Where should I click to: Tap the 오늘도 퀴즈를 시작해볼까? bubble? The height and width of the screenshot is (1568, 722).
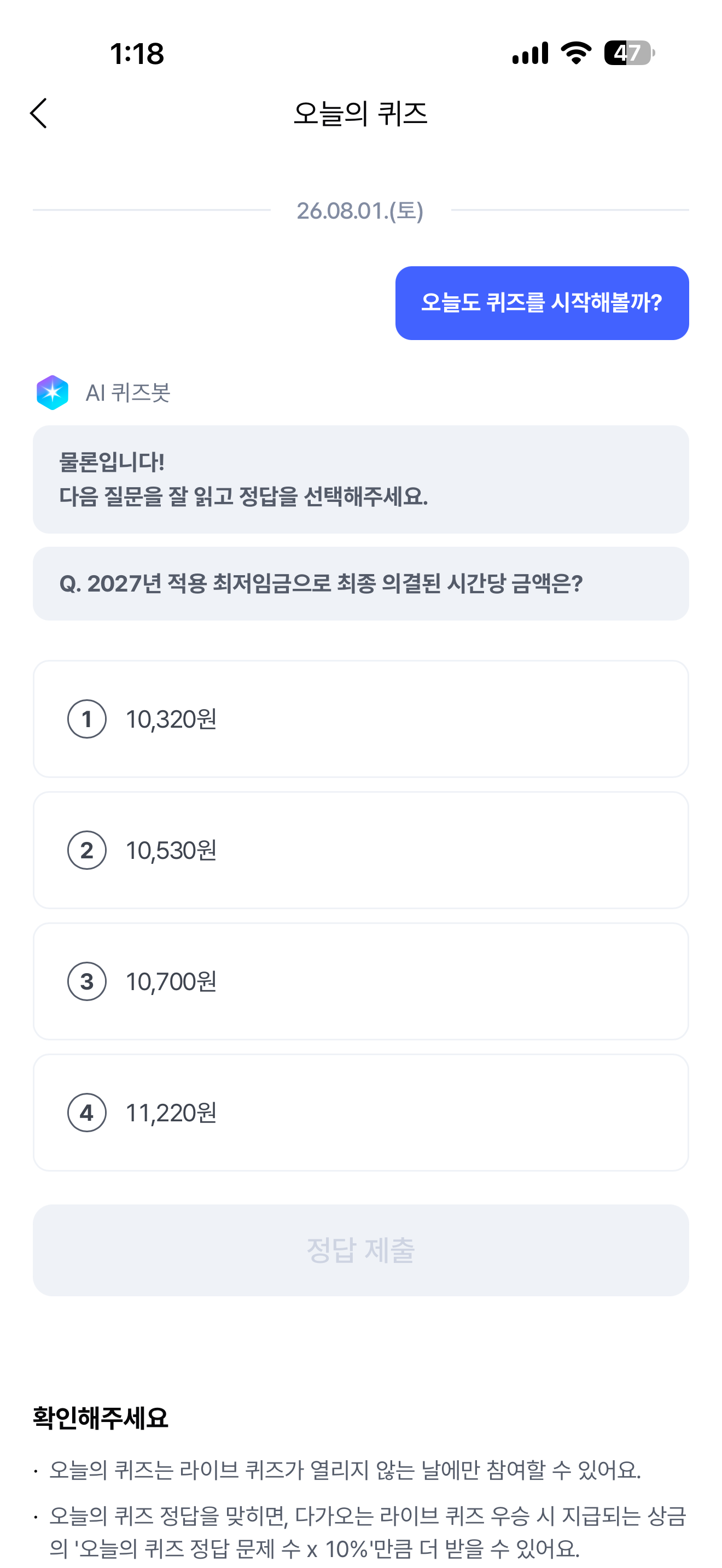[x=542, y=303]
